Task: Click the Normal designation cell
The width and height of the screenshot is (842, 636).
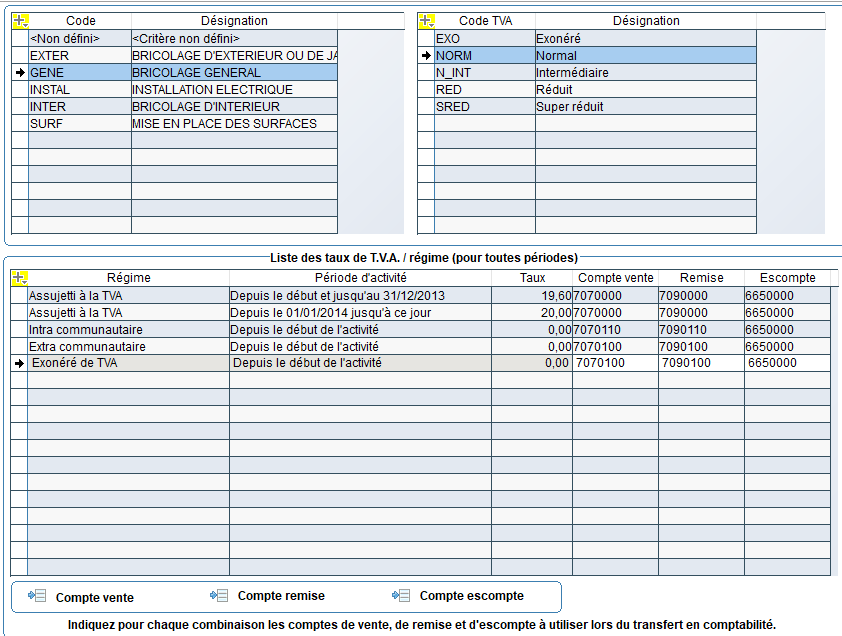Action: (646, 56)
